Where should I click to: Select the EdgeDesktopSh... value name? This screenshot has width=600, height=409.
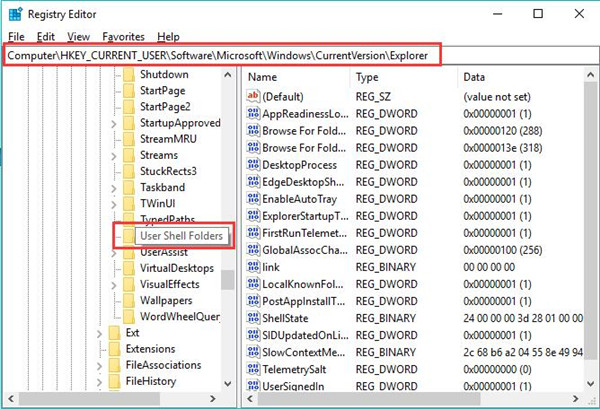[x=303, y=182]
